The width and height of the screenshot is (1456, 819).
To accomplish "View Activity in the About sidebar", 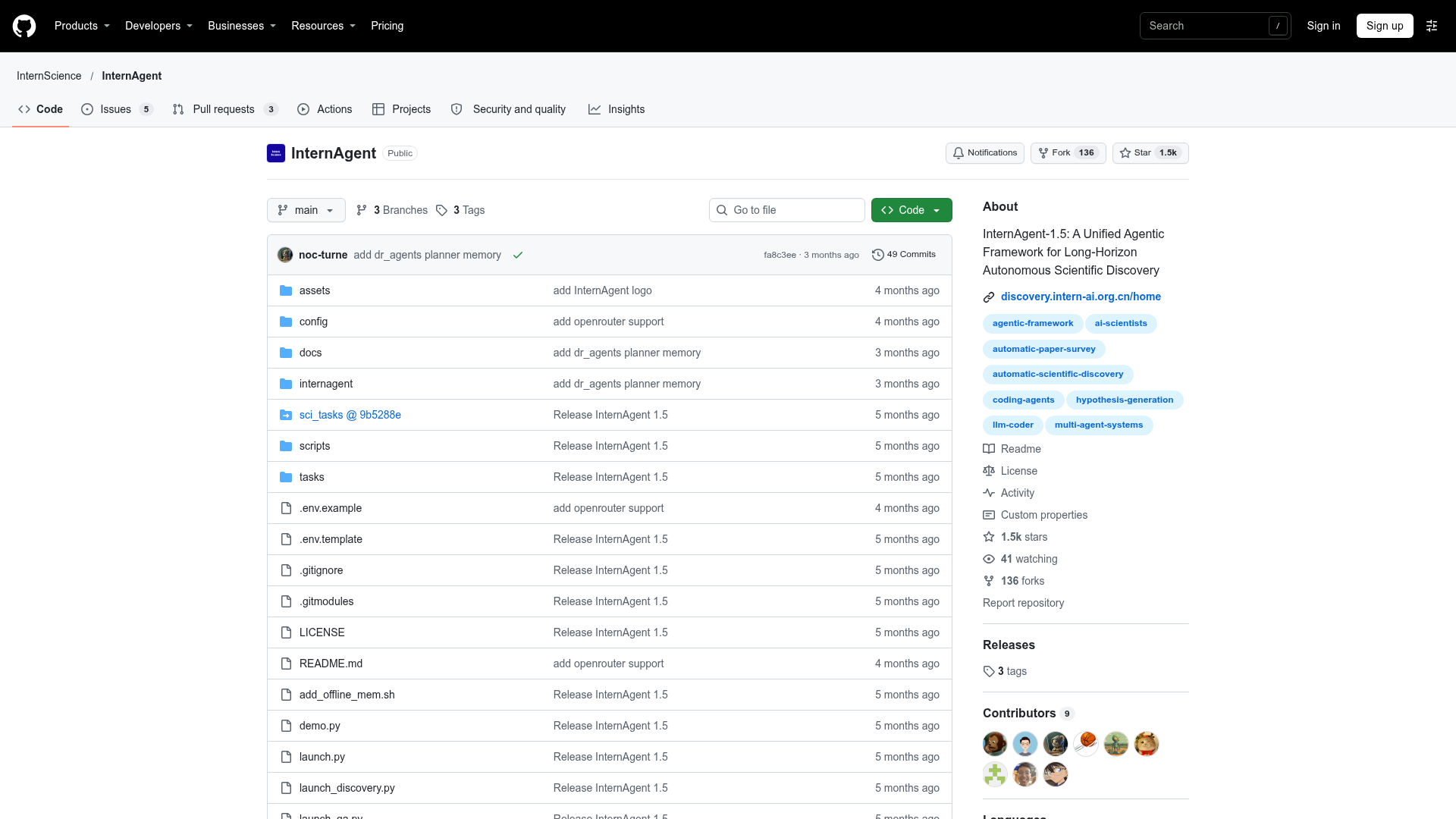I will [x=1009, y=493].
